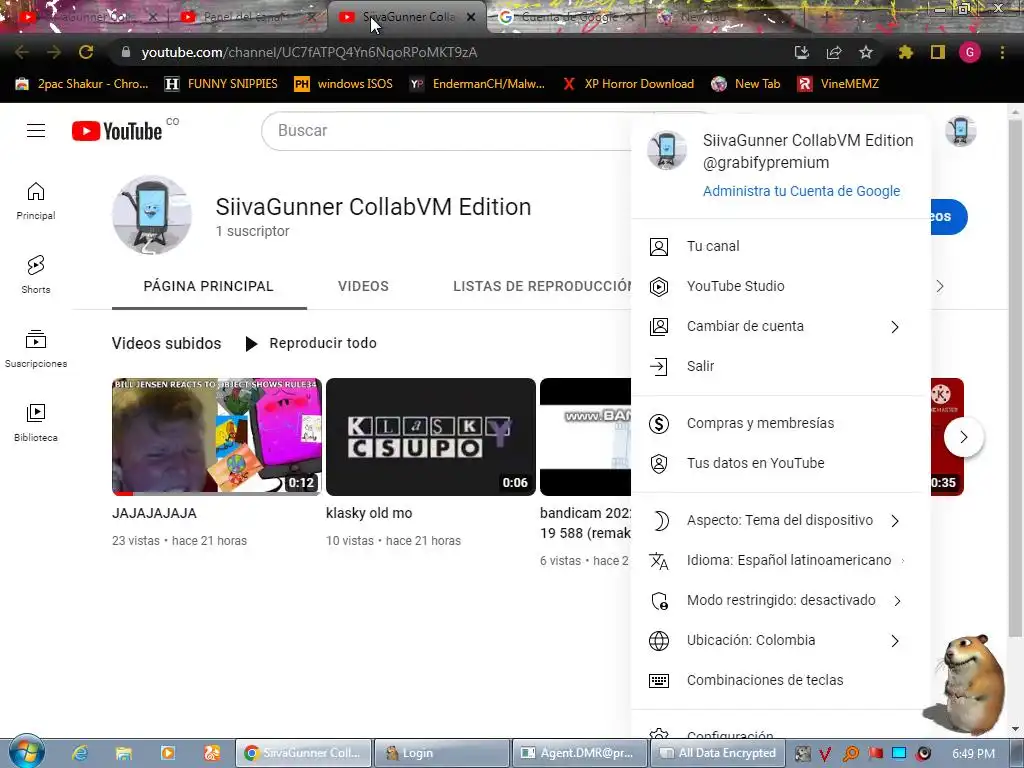Viewport: 1024px width, 768px height.
Task: Open the VineMEMZ bookmark
Action: tap(838, 84)
